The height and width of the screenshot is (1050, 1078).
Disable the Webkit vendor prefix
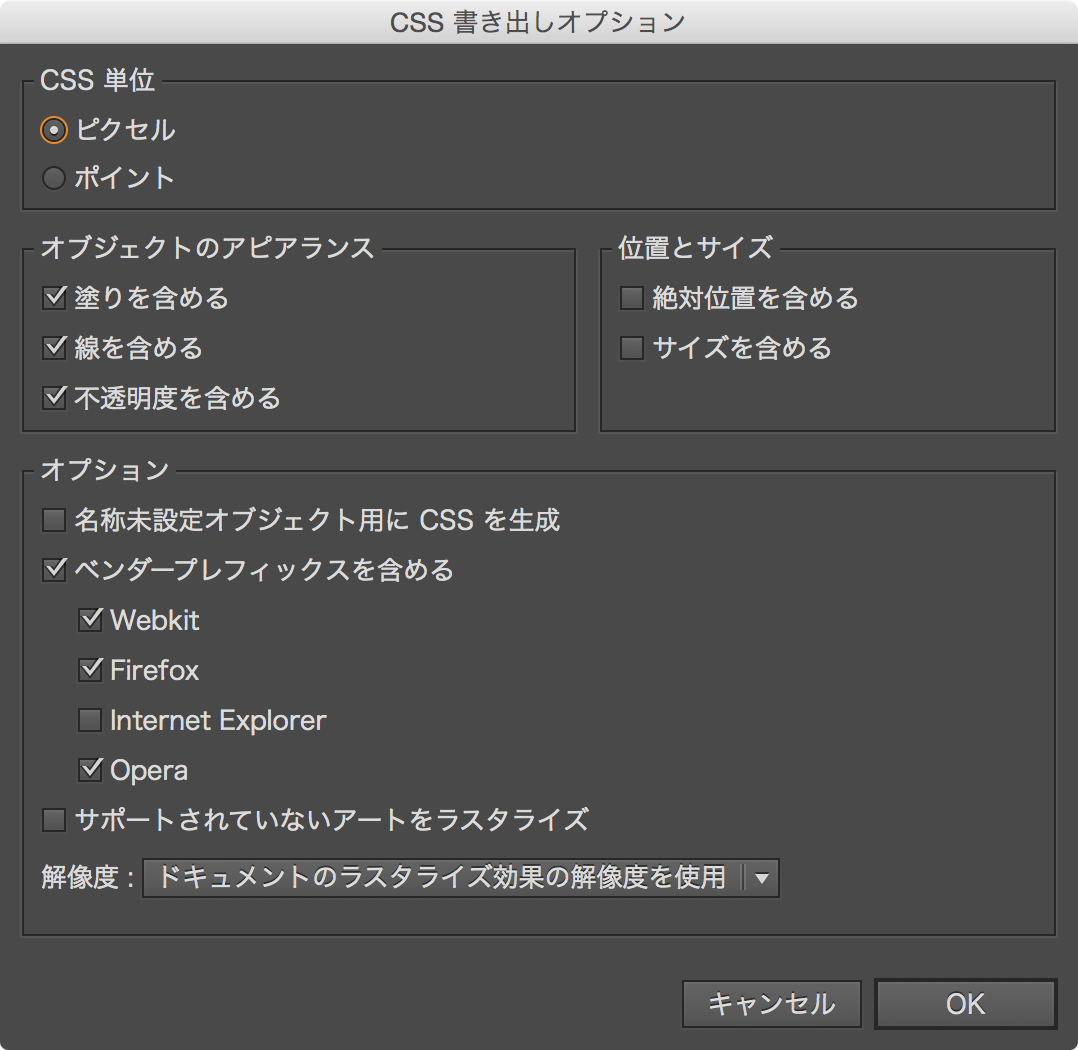pos(91,620)
